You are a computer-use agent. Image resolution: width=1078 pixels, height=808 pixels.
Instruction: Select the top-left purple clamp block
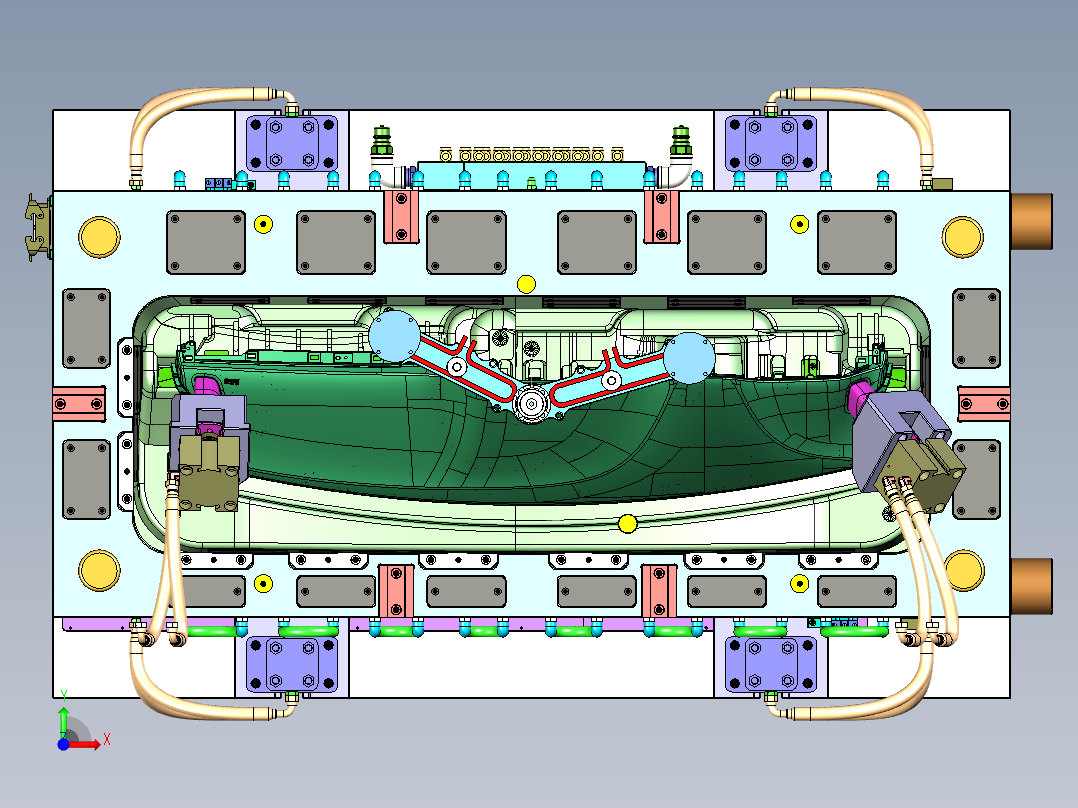292,143
